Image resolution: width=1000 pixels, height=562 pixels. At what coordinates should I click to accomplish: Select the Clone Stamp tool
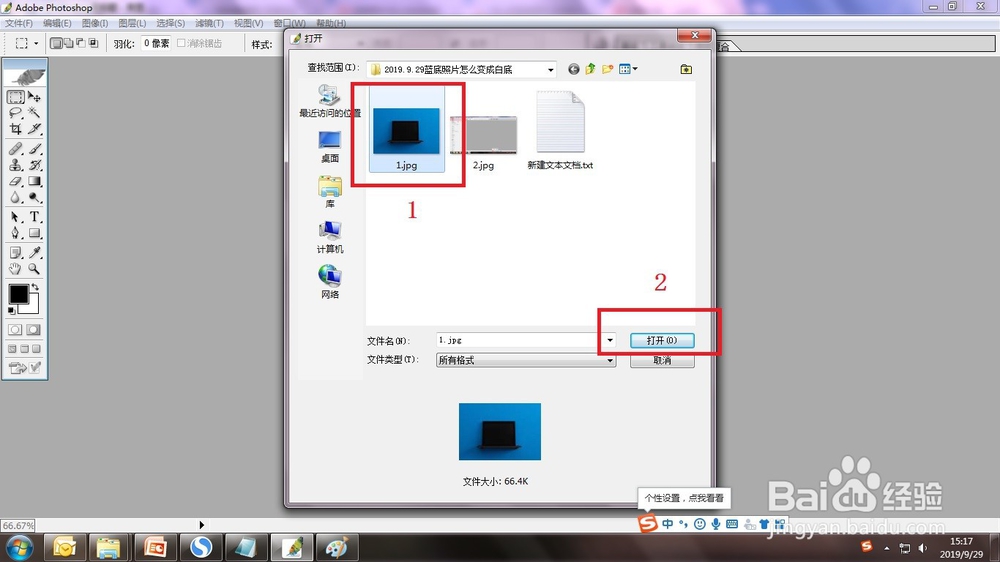16,165
